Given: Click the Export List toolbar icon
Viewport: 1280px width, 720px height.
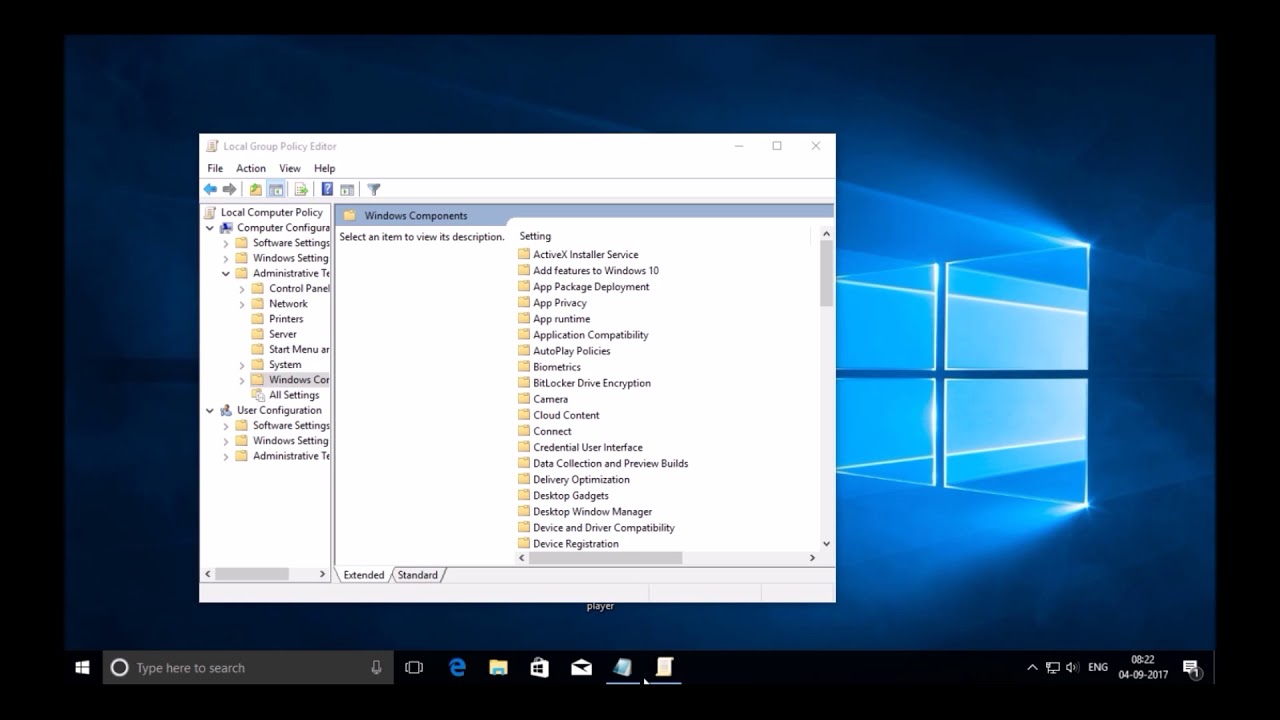Looking at the screenshot, I should tap(301, 189).
